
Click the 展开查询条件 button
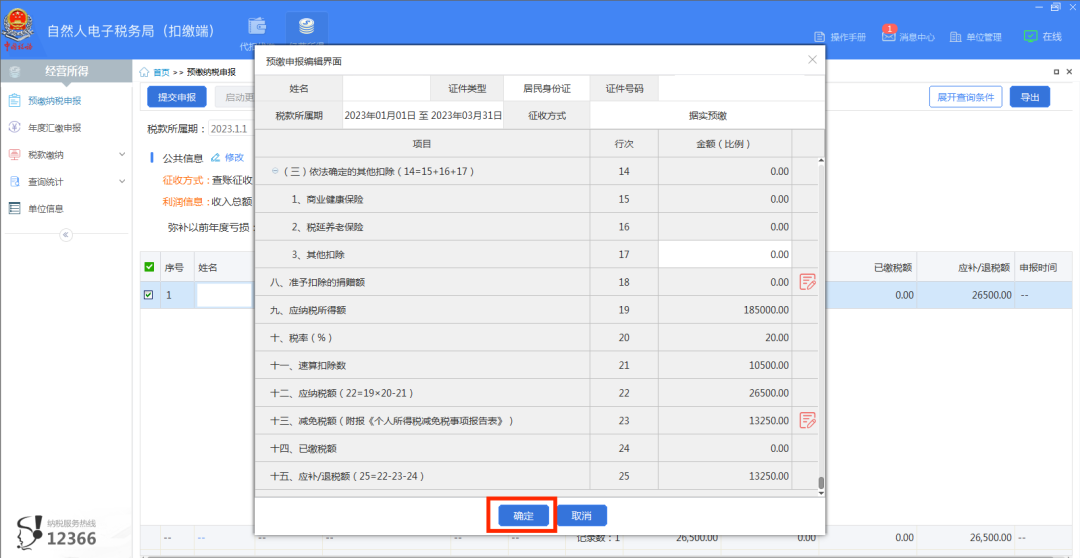tap(965, 97)
